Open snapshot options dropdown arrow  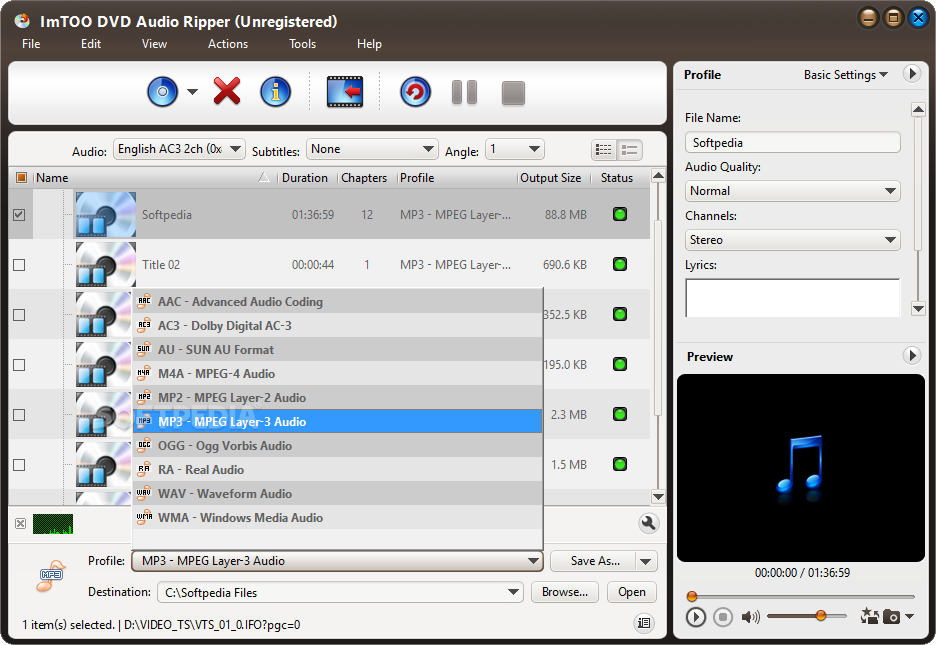pyautogui.click(x=909, y=616)
